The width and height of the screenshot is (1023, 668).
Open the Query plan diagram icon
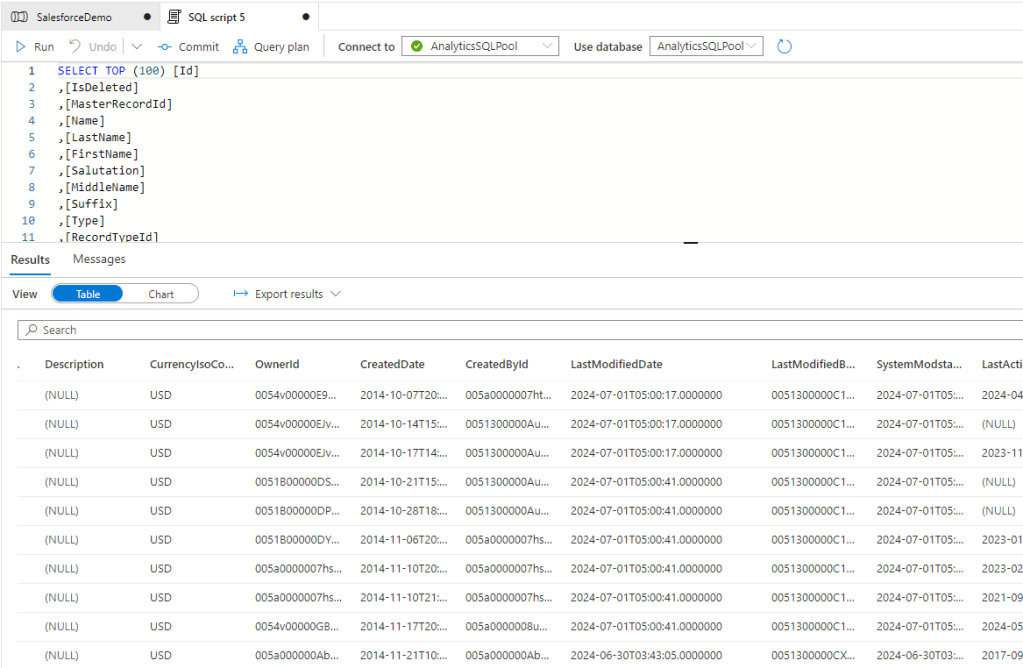tap(240, 47)
